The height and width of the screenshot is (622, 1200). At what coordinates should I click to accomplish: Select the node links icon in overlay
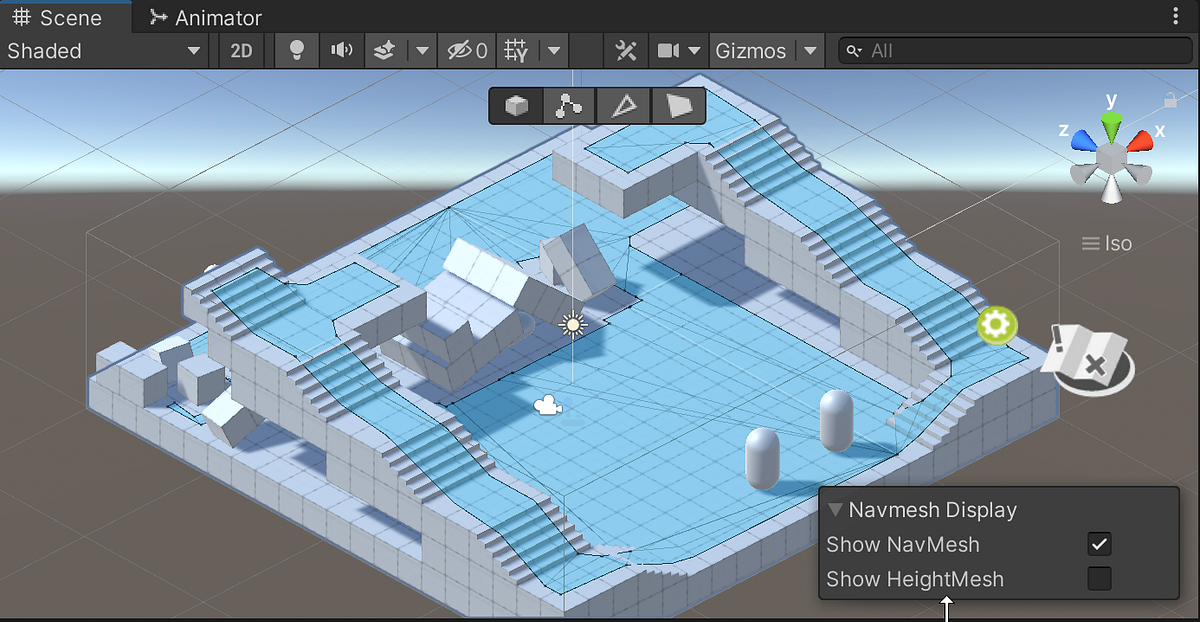tap(569, 105)
